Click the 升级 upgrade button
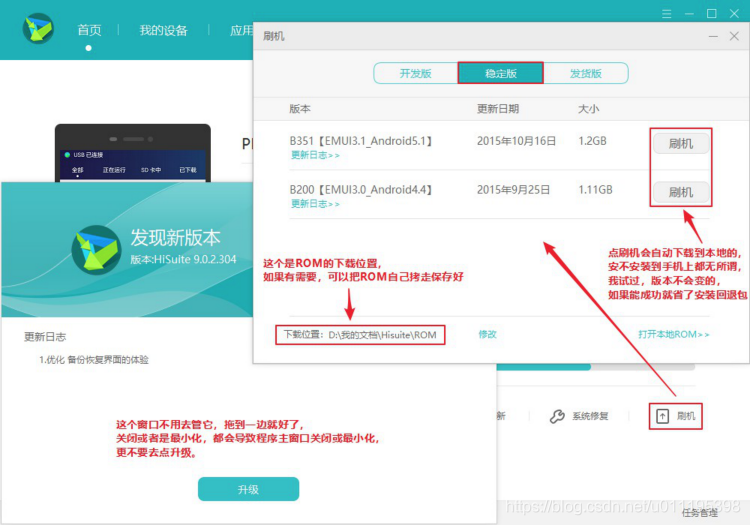 click(x=248, y=489)
